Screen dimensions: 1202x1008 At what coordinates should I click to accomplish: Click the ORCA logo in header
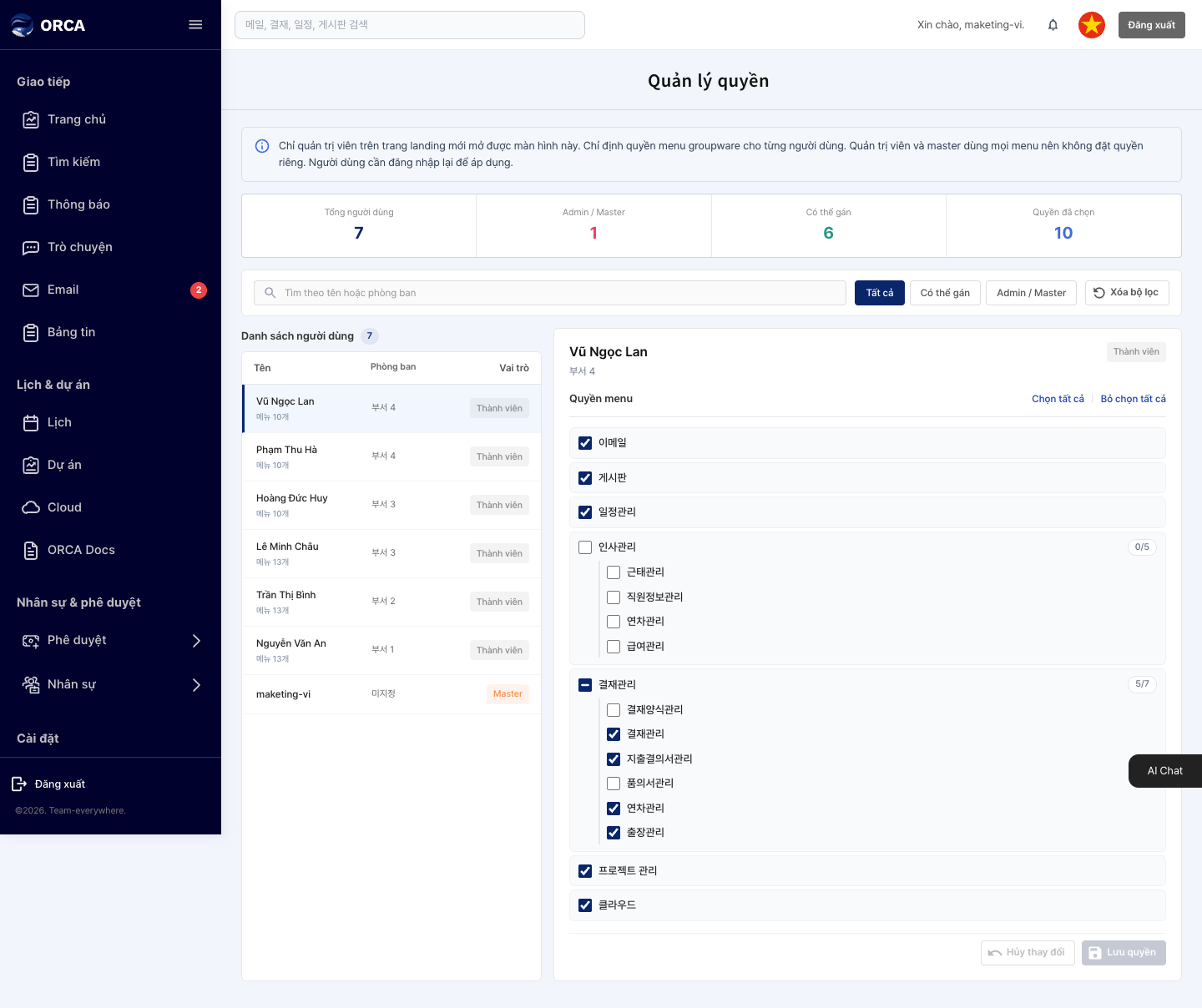48,25
